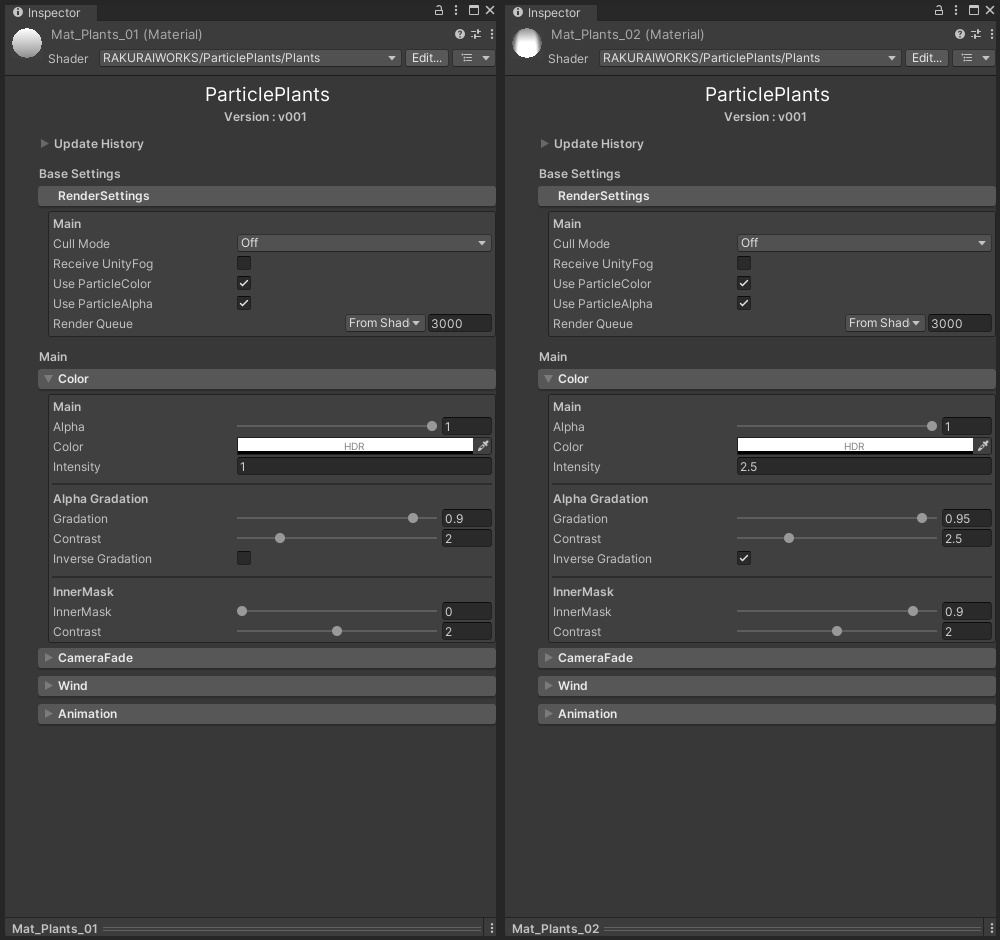Pick color with eyedropper in Mat_Plants_01
This screenshot has width=1000, height=940.
pyautogui.click(x=483, y=446)
